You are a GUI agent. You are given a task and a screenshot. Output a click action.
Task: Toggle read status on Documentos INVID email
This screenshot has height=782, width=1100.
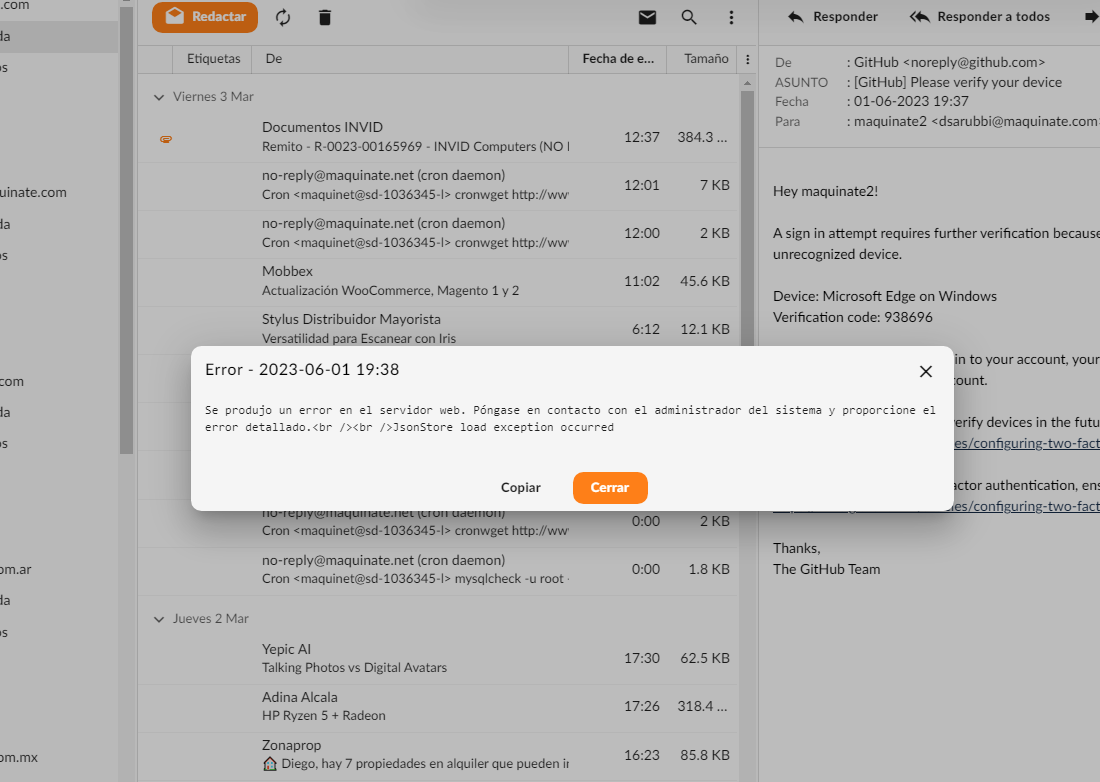pos(165,138)
